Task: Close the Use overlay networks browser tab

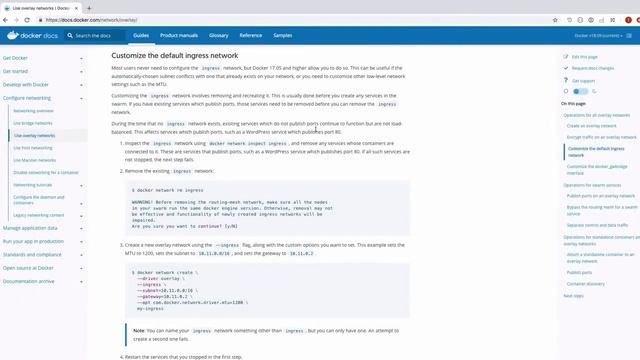Action: [76, 8]
